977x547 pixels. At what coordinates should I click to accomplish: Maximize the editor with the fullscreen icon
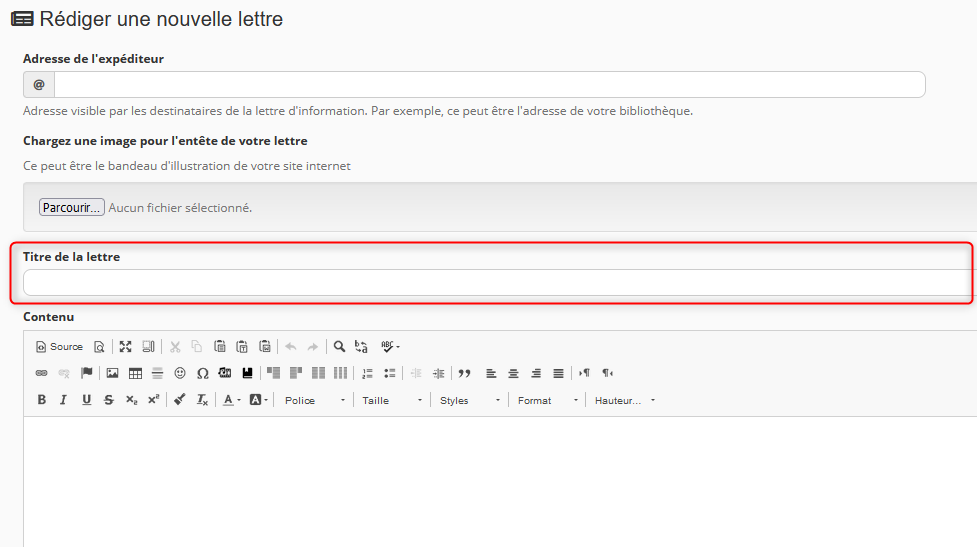(x=126, y=347)
